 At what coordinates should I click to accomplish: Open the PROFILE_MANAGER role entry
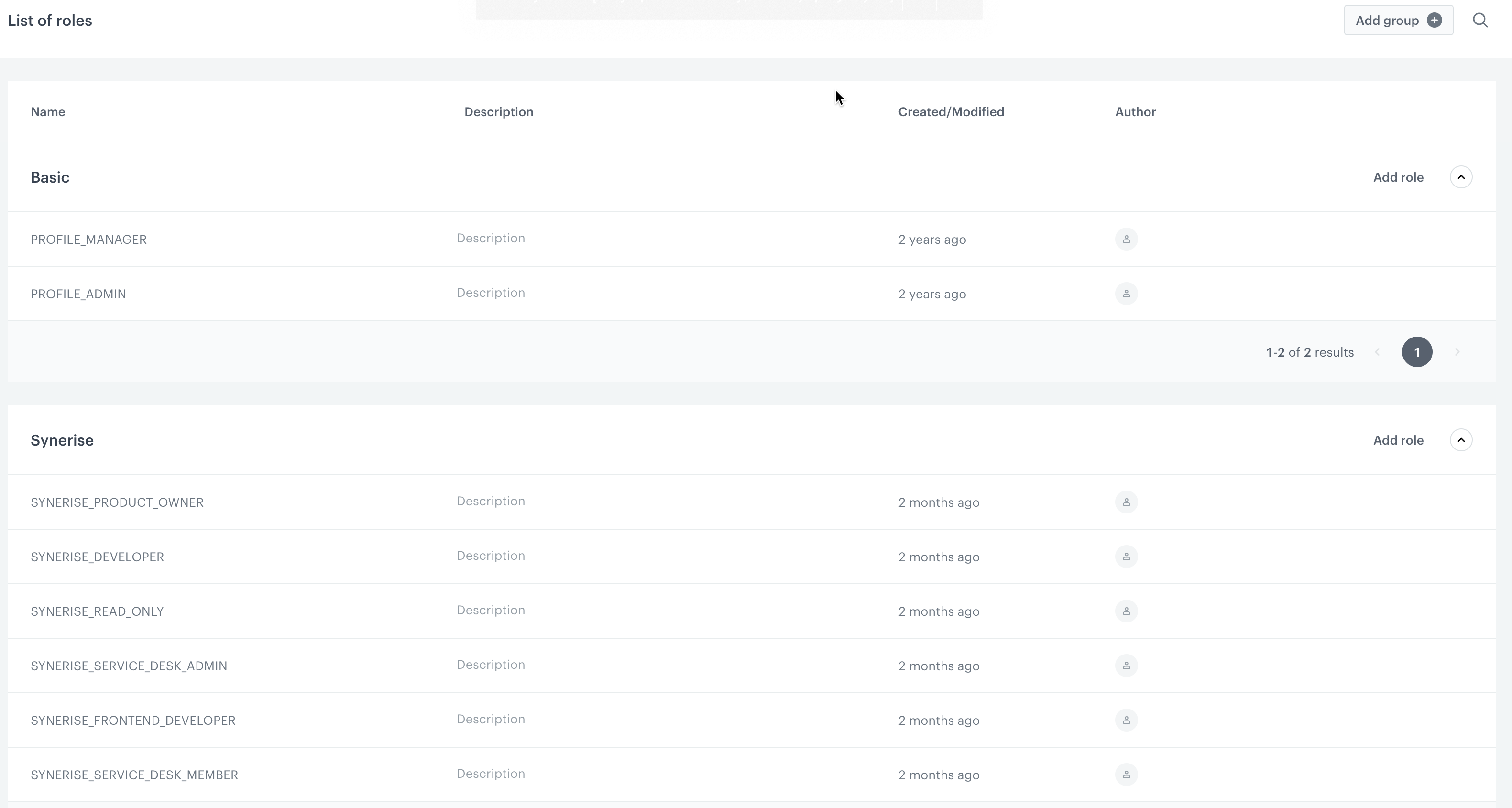[88, 239]
